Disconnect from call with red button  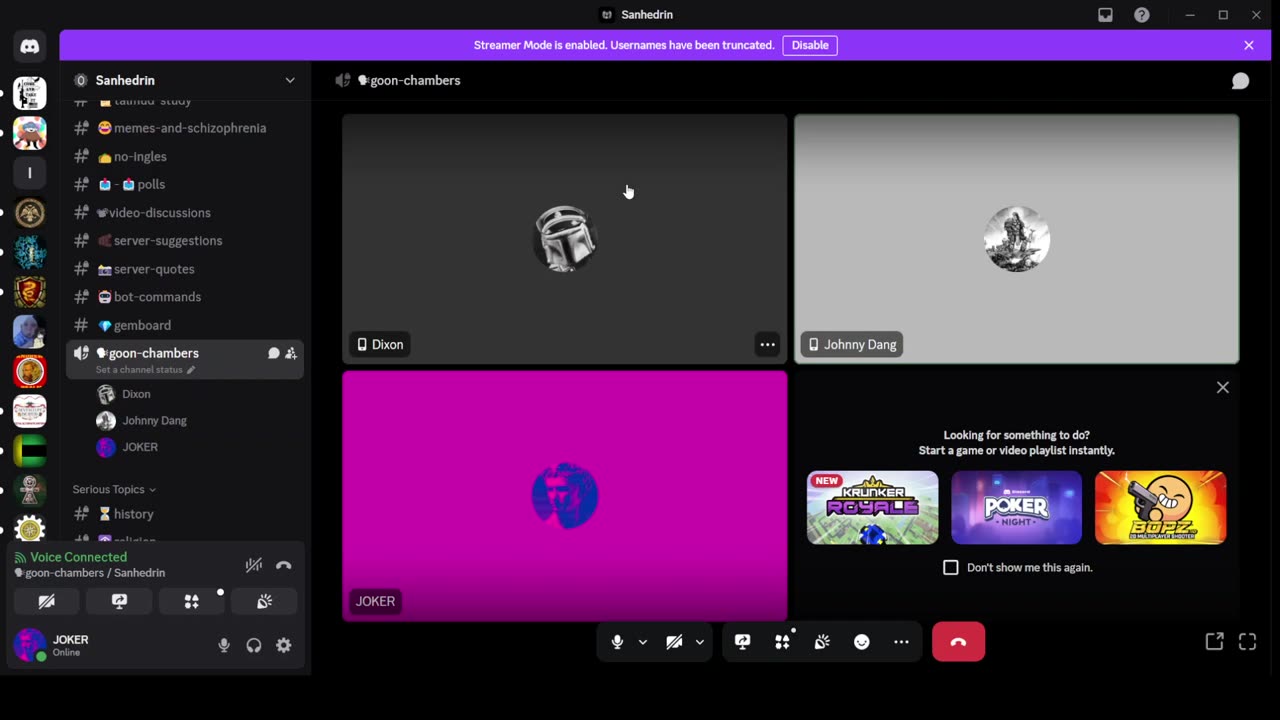pyautogui.click(x=958, y=642)
